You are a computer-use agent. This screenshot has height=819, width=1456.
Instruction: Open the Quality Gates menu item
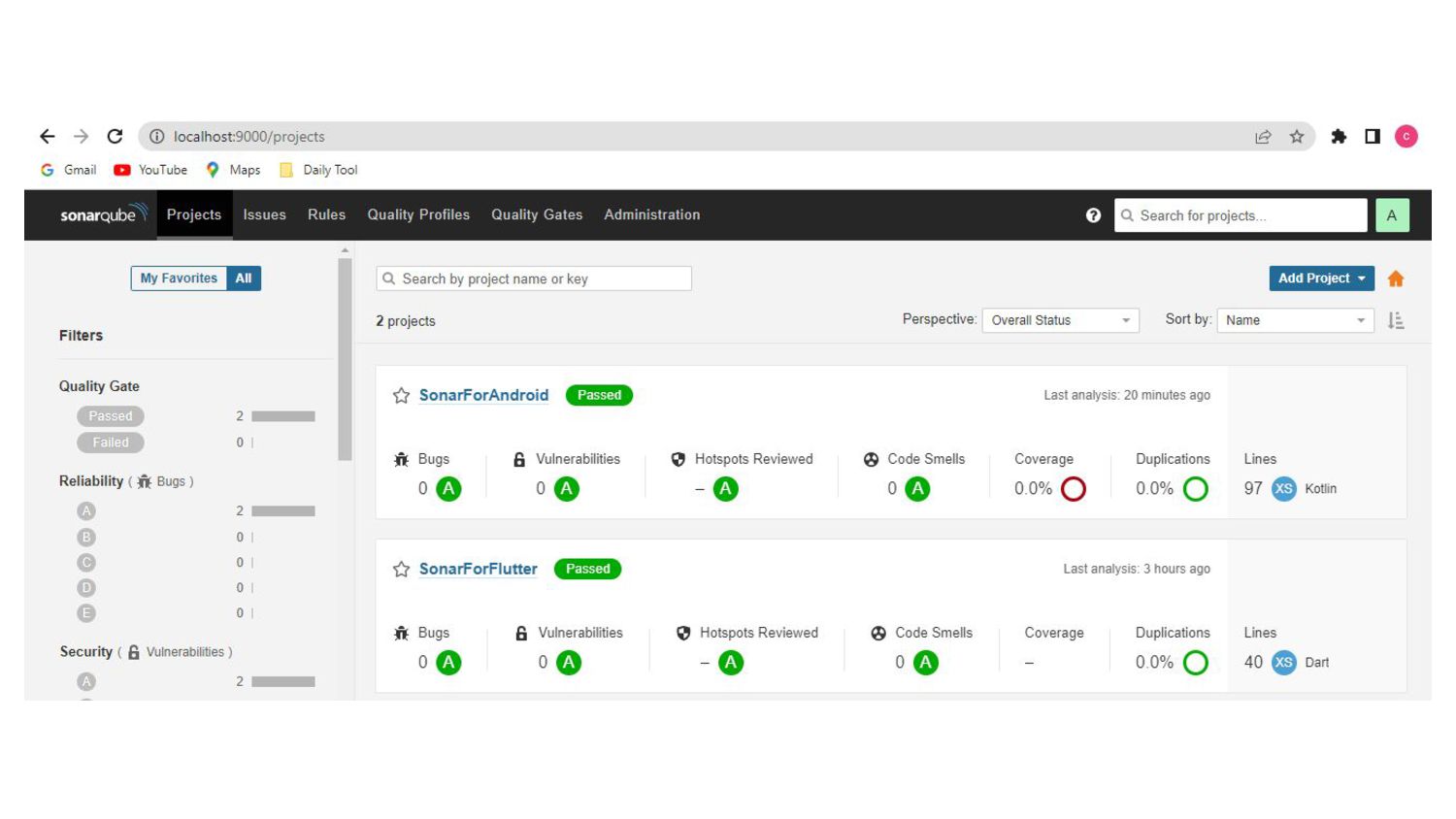click(537, 214)
